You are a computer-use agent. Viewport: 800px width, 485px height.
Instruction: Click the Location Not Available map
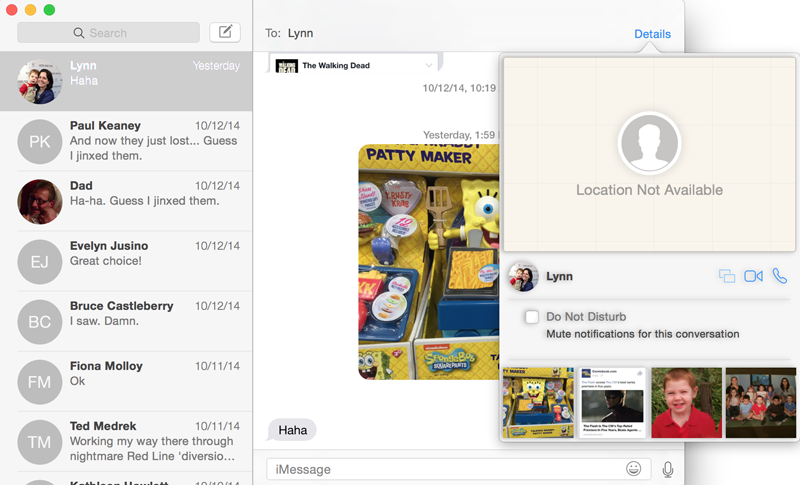[649, 154]
